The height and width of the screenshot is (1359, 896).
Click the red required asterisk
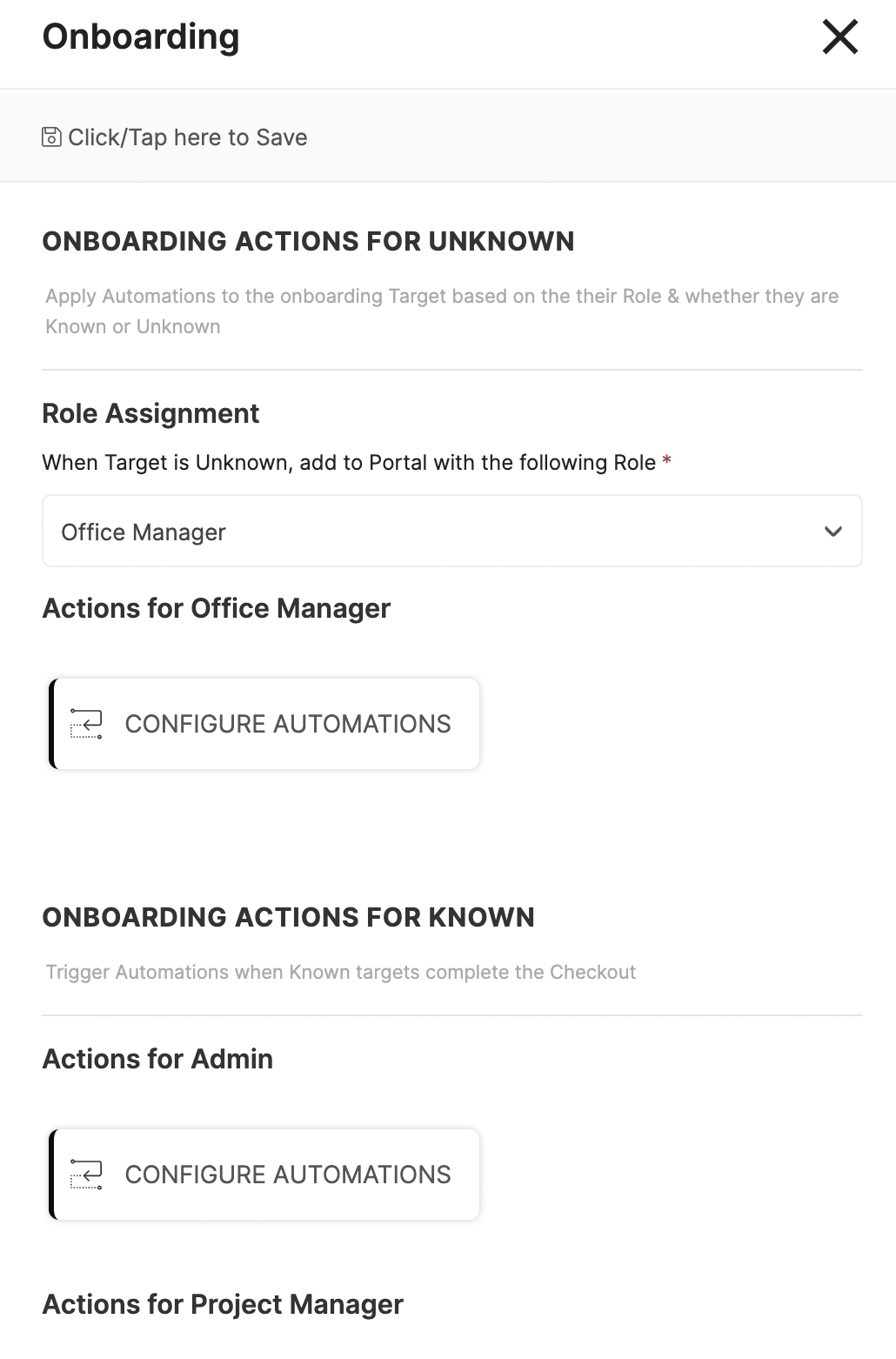[666, 460]
